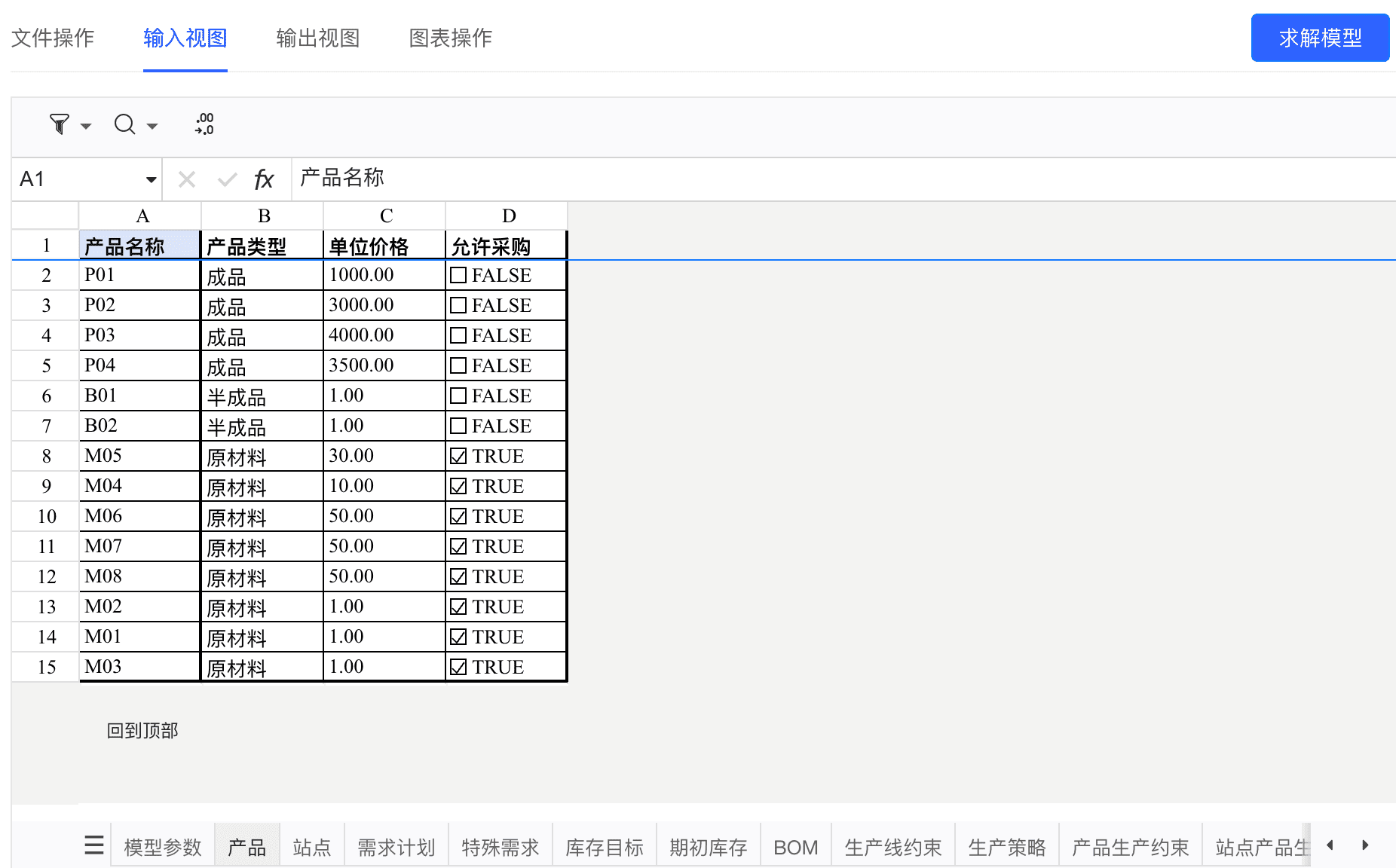Open the filter dropdown arrow
Viewport: 1396px width, 868px height.
coord(86,126)
